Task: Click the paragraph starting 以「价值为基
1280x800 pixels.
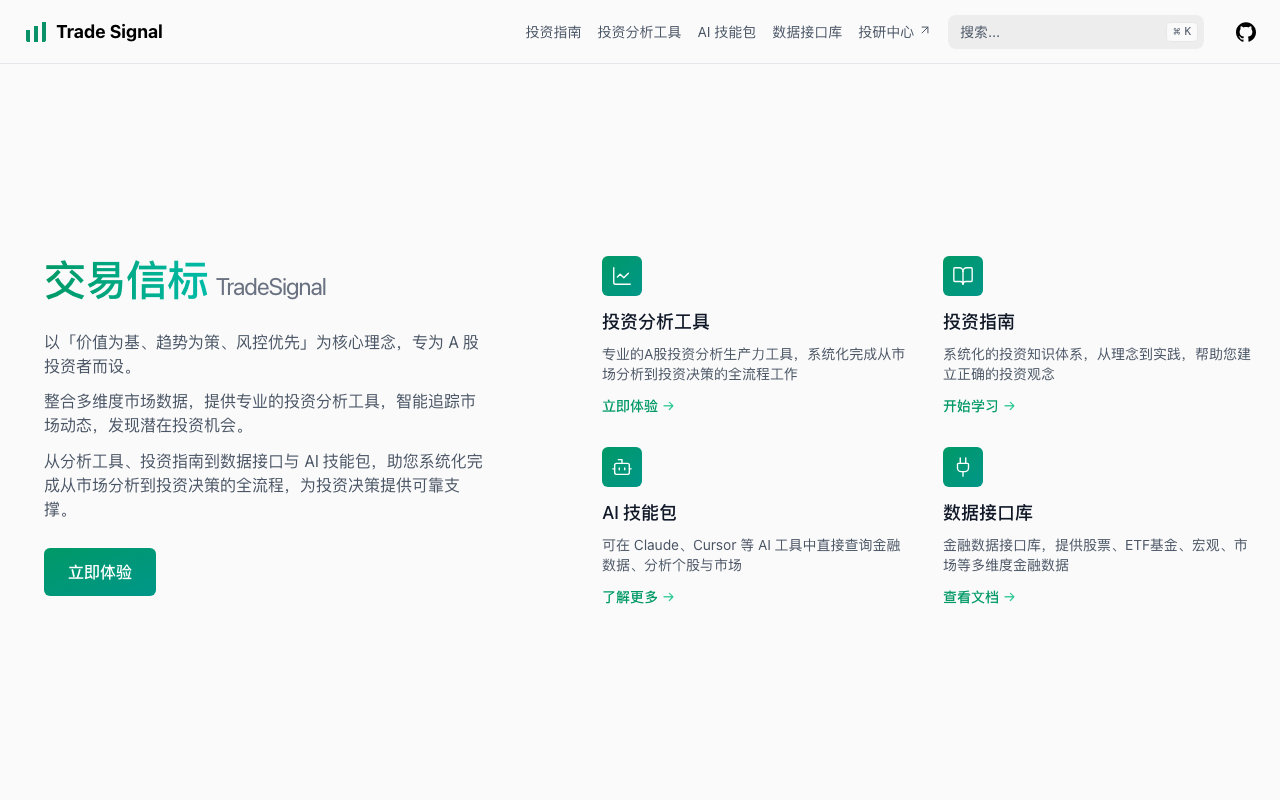Action: coord(262,354)
